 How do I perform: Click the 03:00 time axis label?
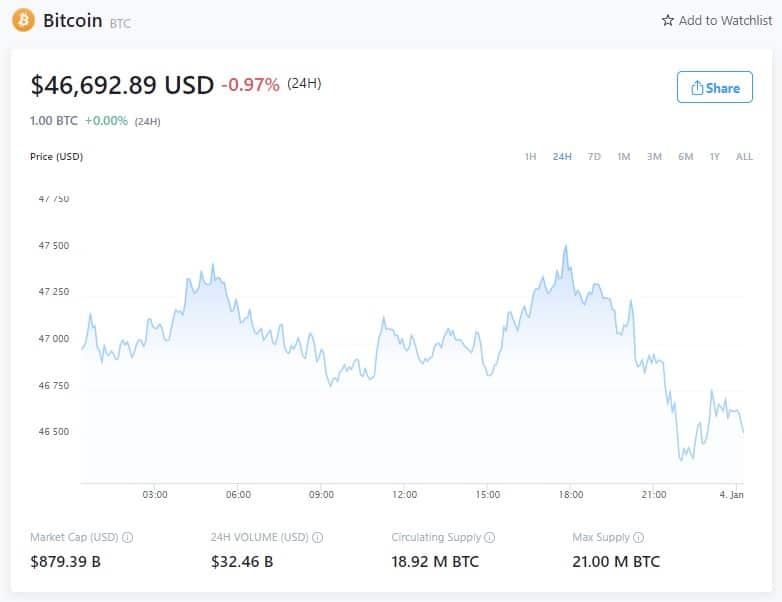(155, 494)
